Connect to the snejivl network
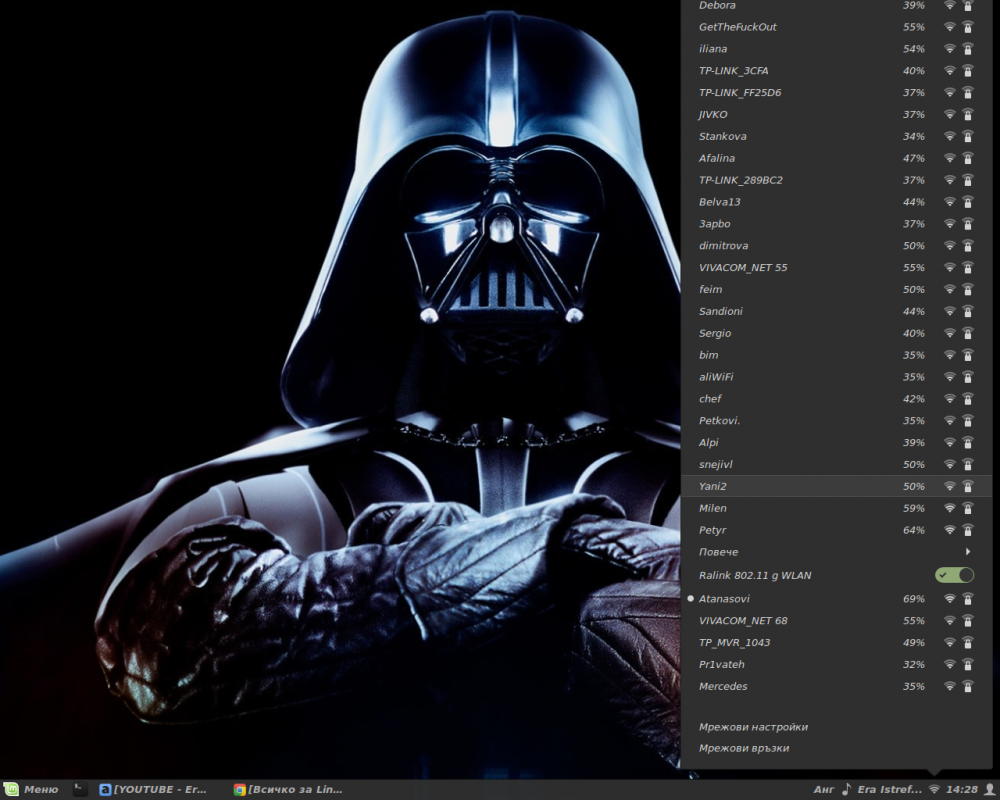The width and height of the screenshot is (1000, 800). (837, 464)
